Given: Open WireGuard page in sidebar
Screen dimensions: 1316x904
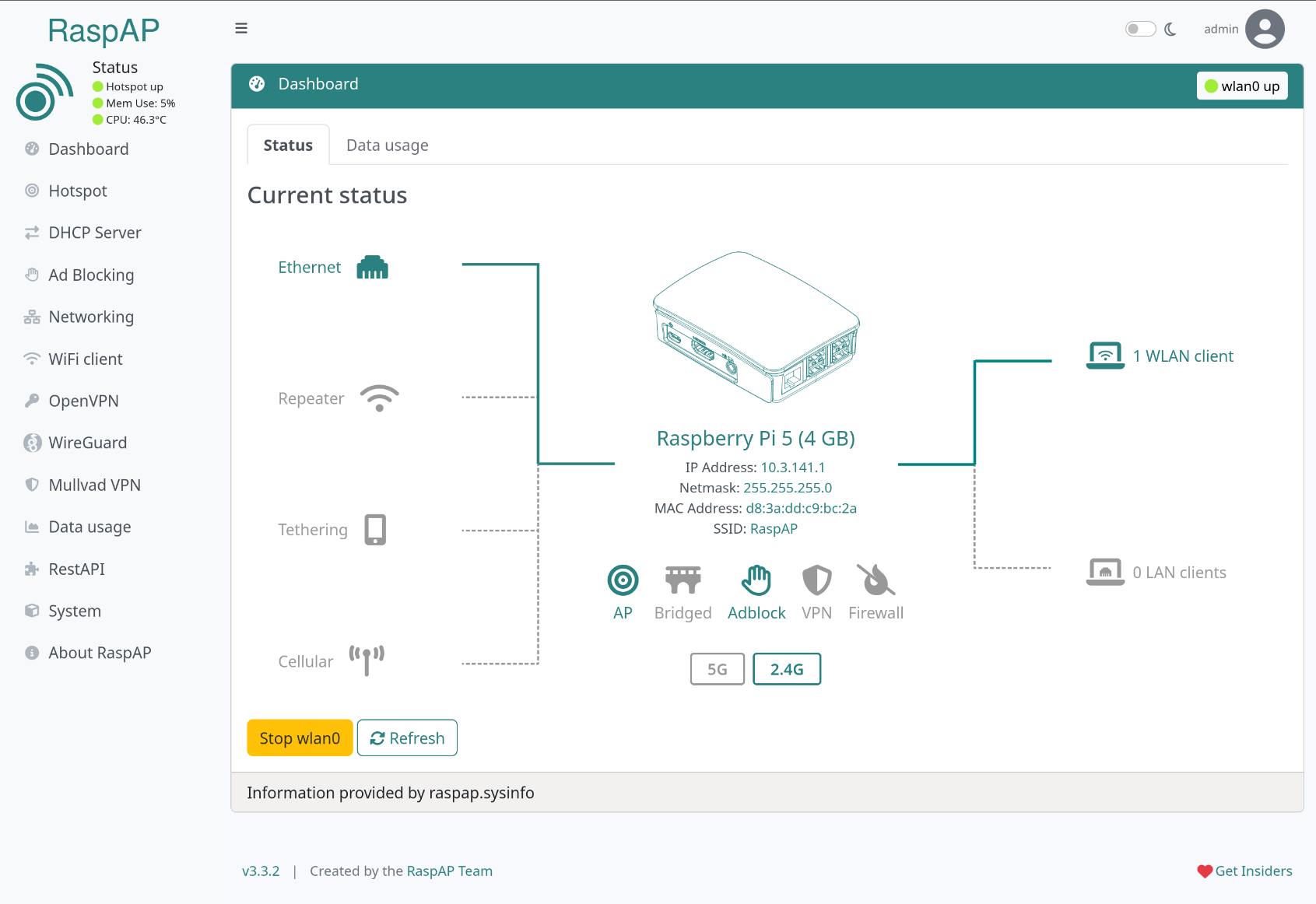Looking at the screenshot, I should [x=87, y=443].
